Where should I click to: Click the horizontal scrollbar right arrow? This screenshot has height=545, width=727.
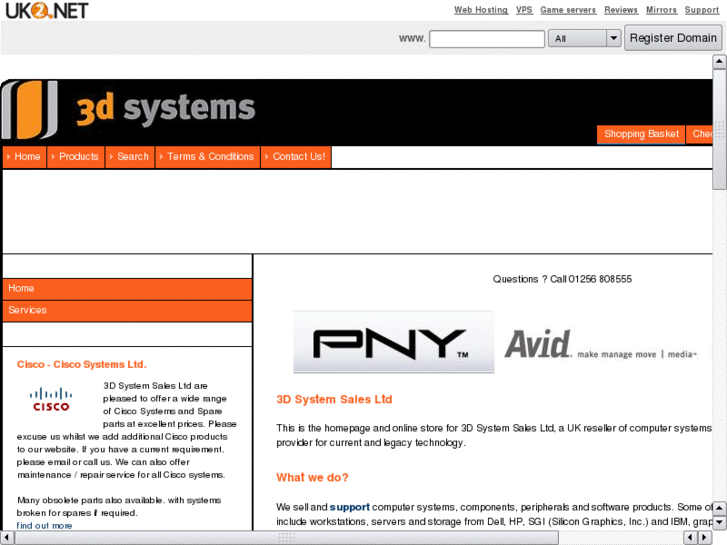[705, 538]
